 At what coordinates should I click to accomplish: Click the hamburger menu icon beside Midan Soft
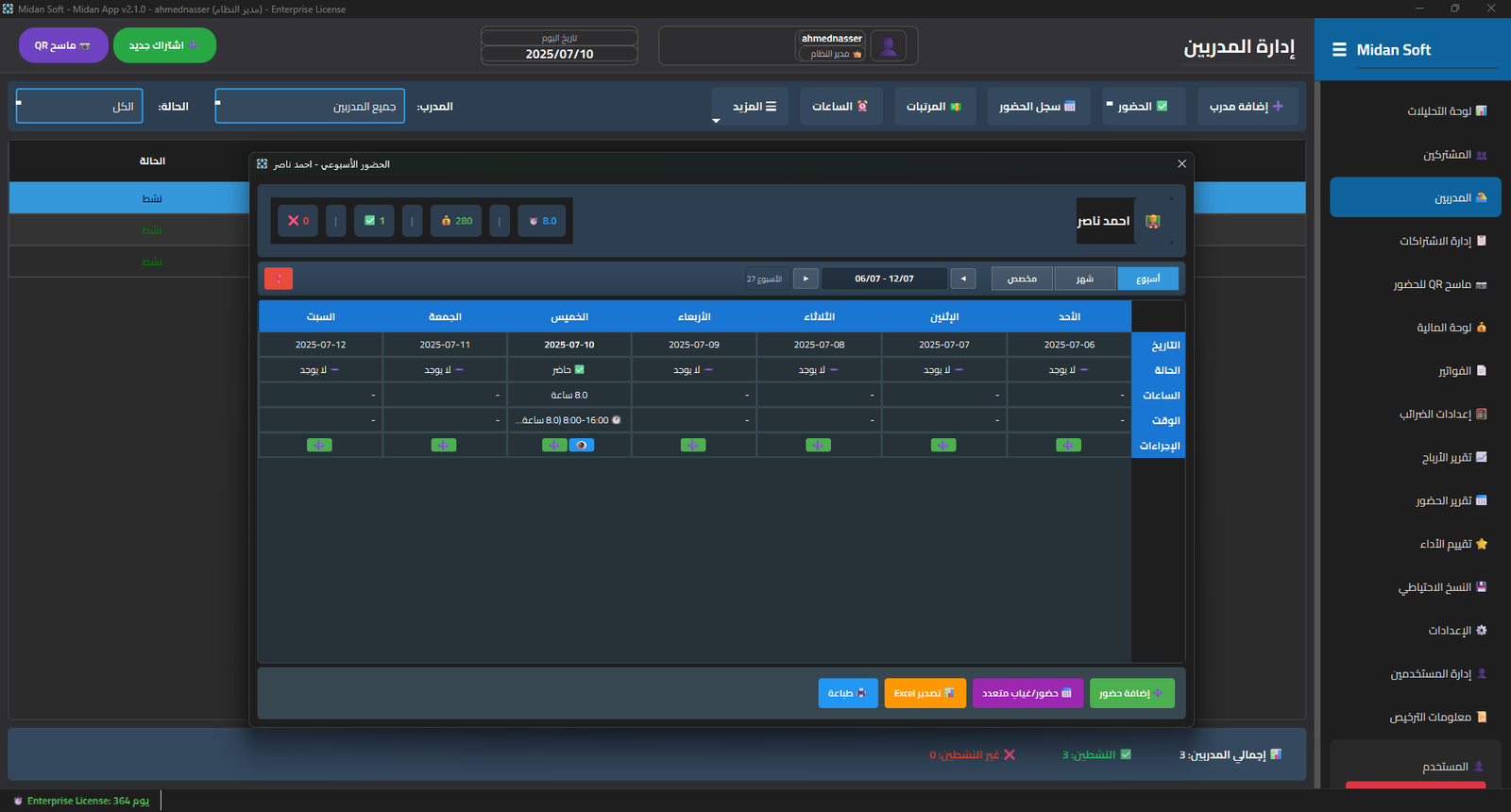[1339, 50]
